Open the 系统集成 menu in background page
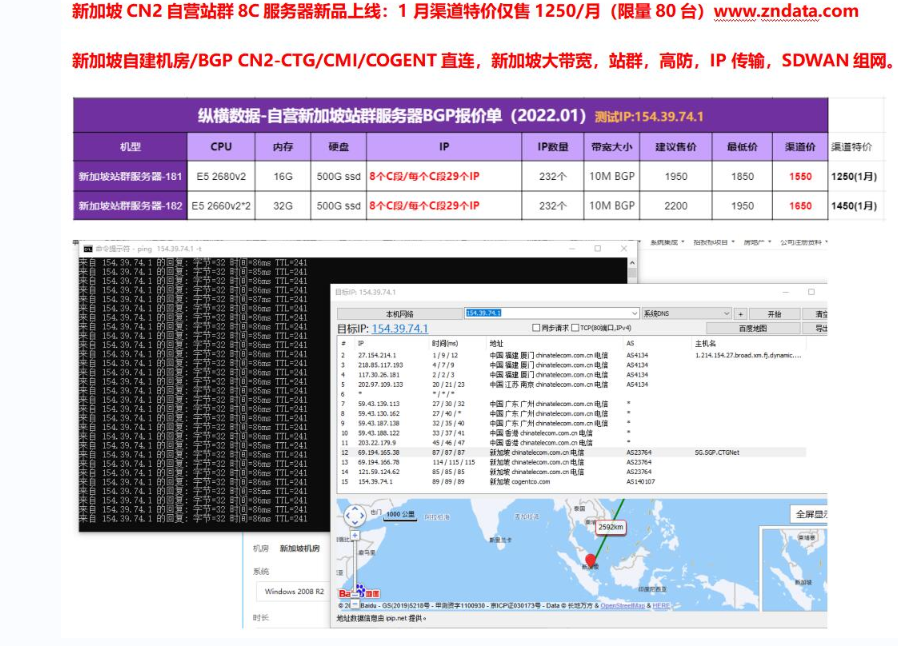 pos(667,243)
